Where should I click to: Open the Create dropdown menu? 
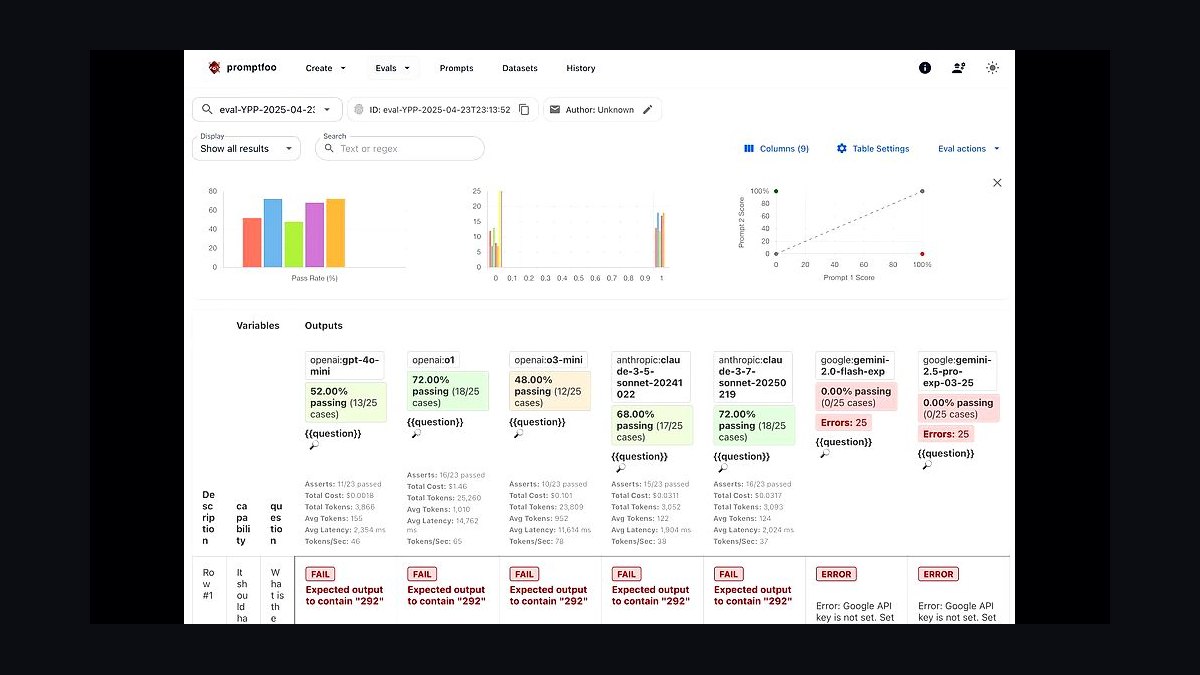pyautogui.click(x=326, y=68)
